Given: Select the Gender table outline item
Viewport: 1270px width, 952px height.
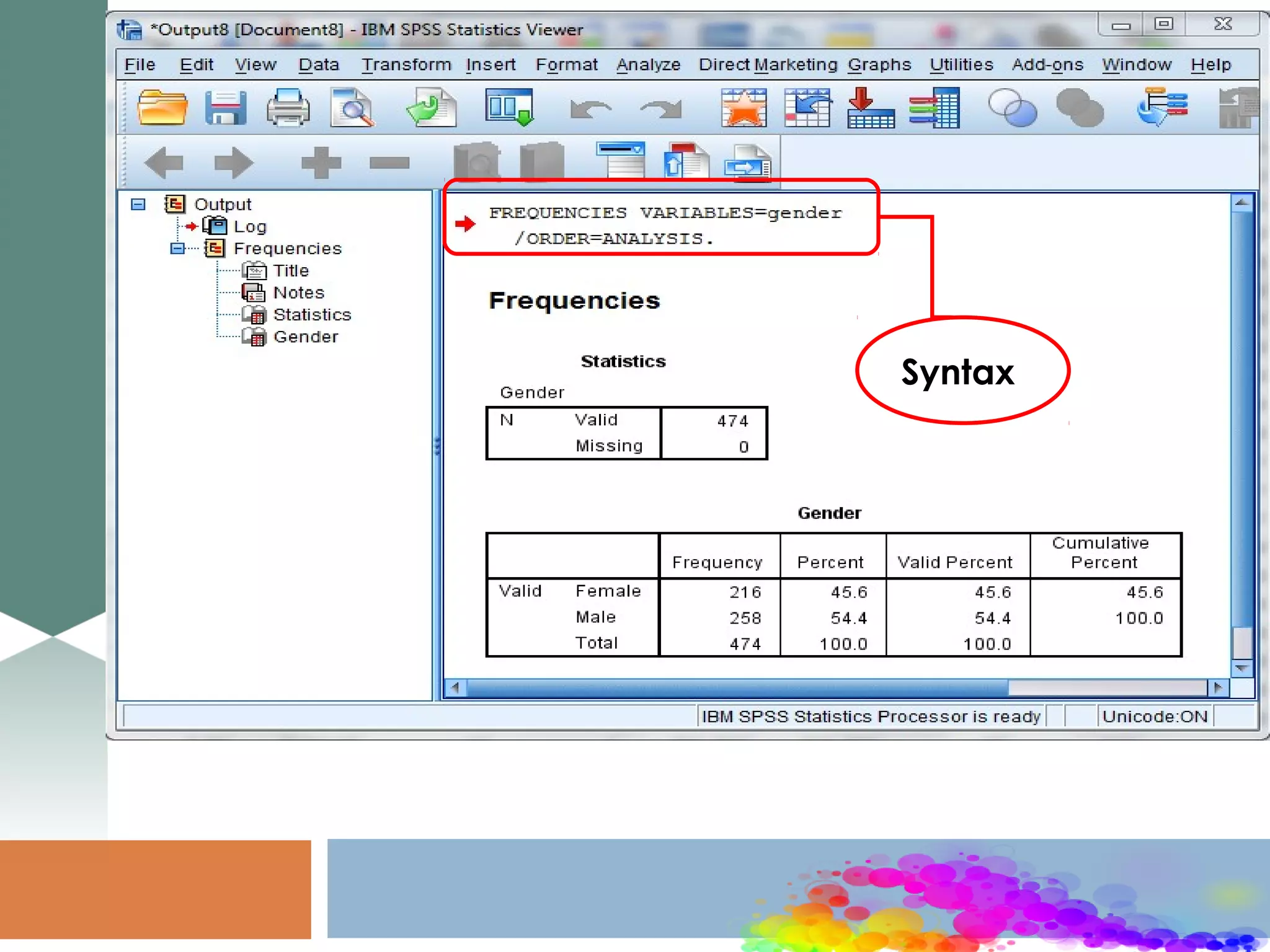Looking at the screenshot, I should tap(305, 337).
